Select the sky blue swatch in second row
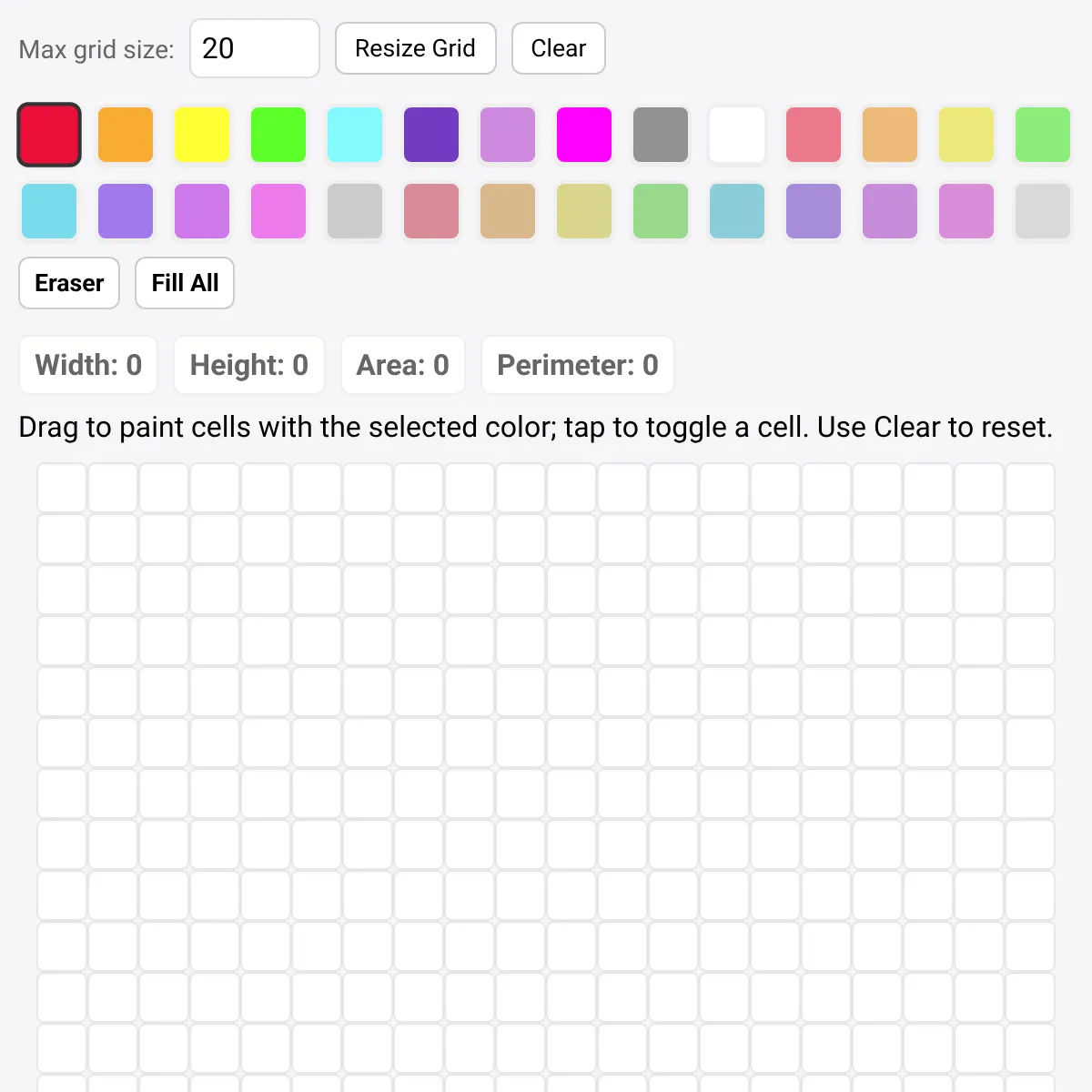 coord(49,211)
